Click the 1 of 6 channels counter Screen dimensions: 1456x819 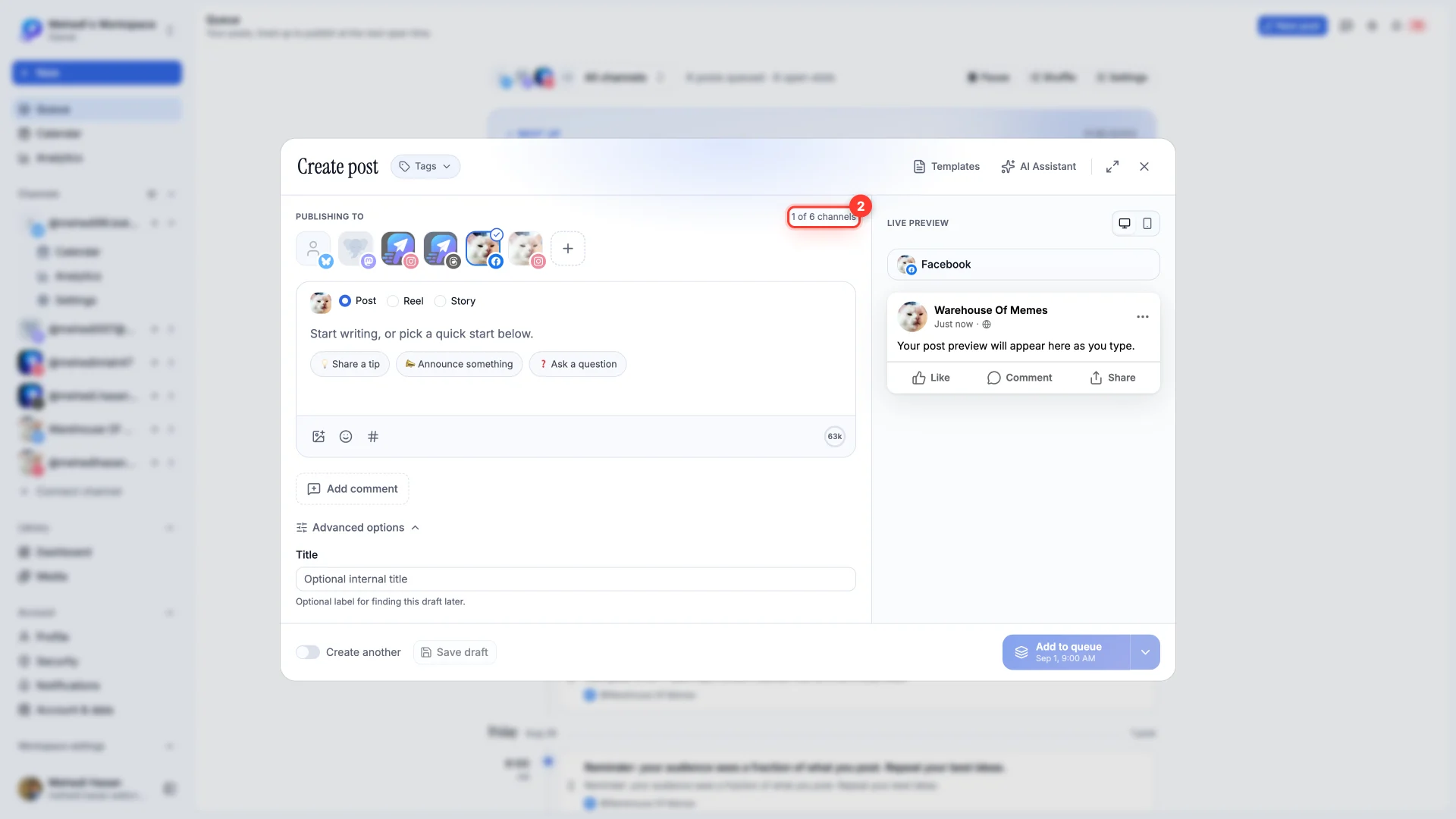(x=824, y=217)
